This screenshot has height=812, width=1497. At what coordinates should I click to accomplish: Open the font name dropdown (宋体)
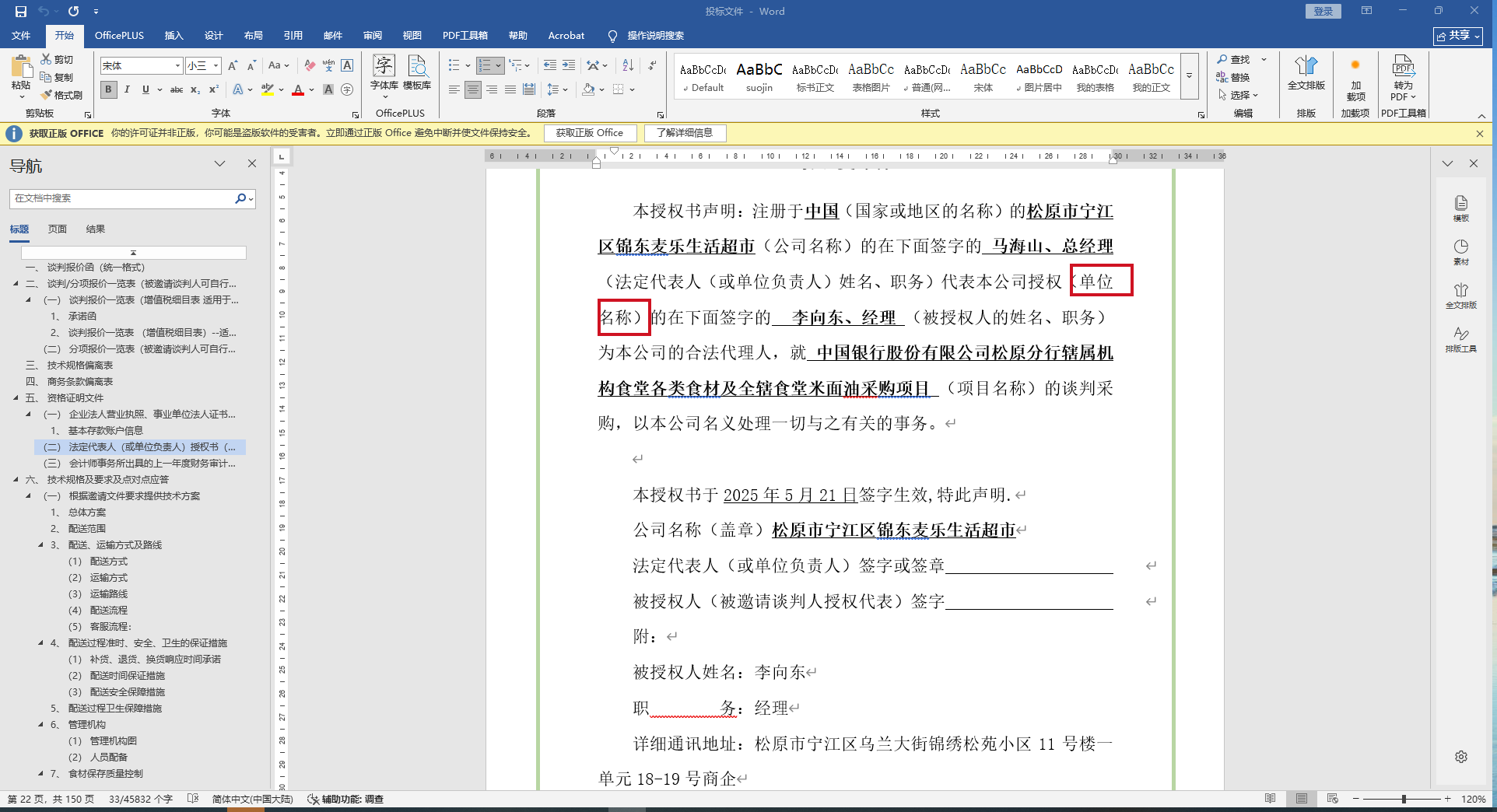click(x=177, y=66)
